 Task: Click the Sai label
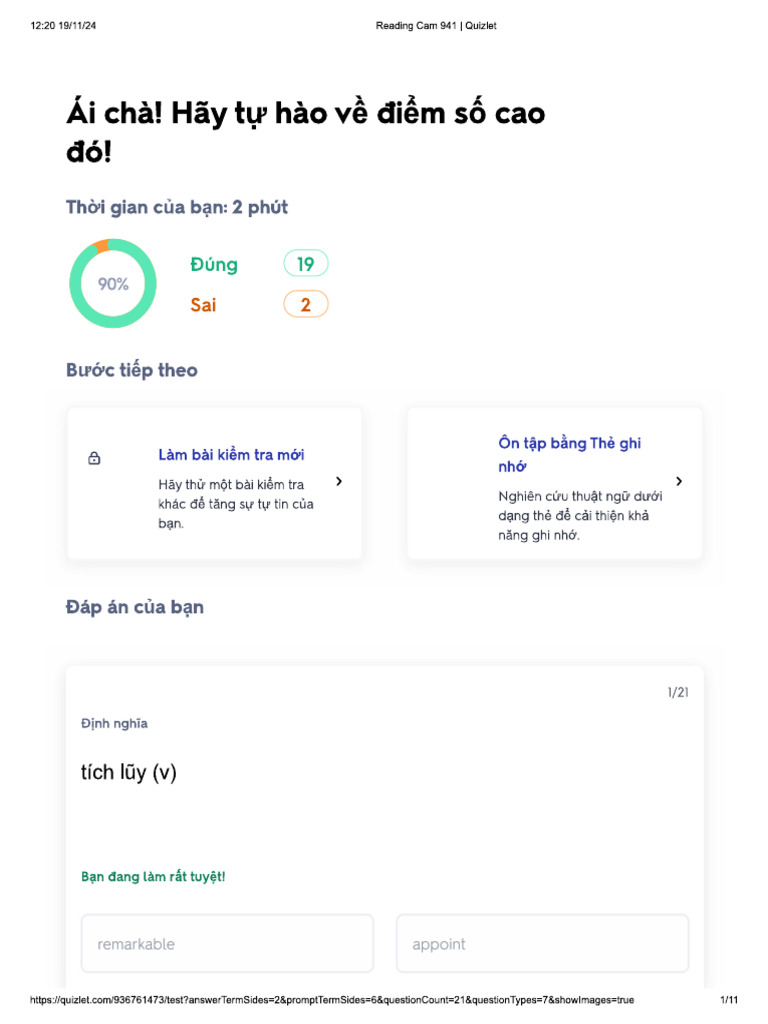[203, 305]
